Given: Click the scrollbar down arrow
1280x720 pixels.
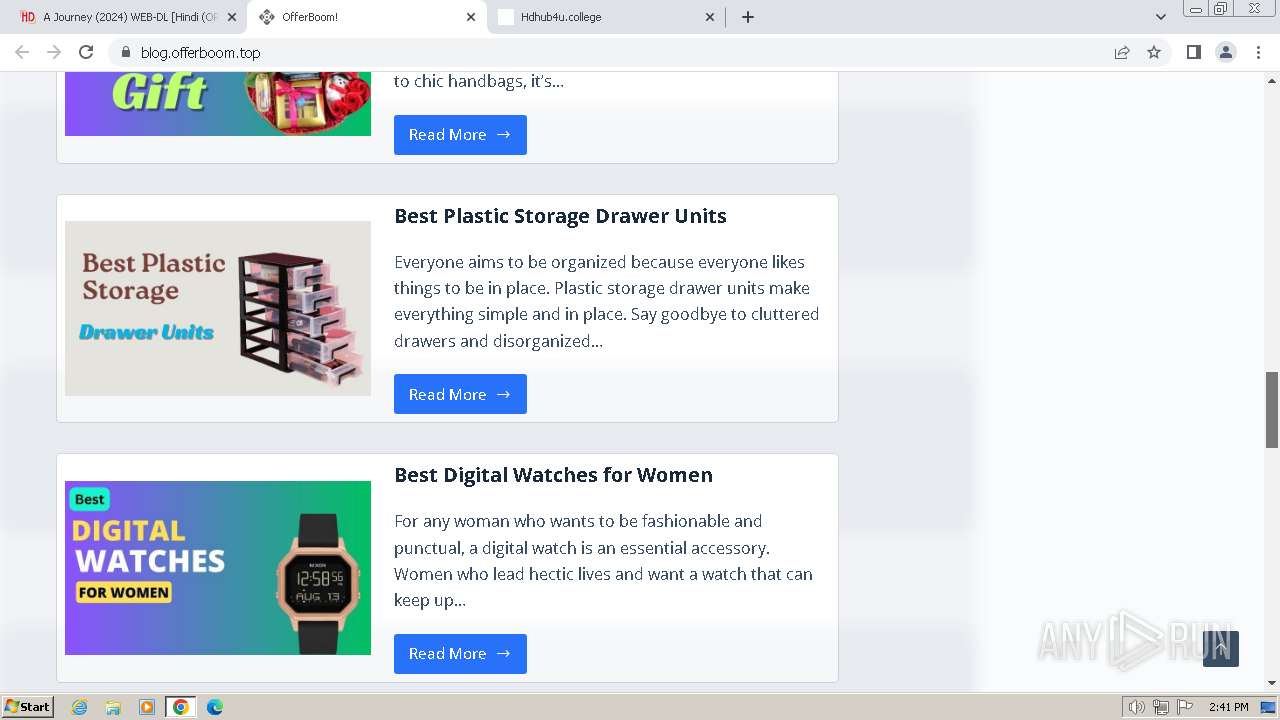Looking at the screenshot, I should click(x=1272, y=683).
